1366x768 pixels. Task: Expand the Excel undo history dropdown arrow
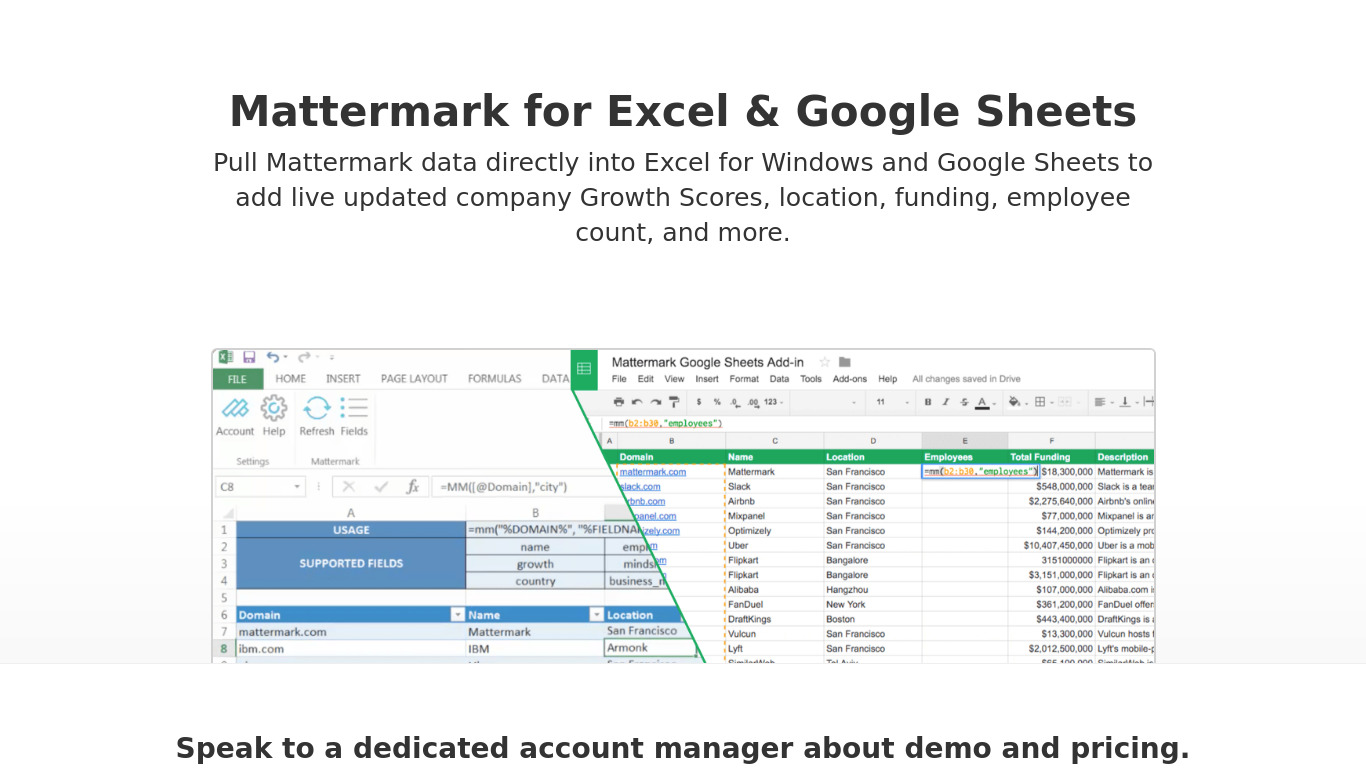pos(285,357)
